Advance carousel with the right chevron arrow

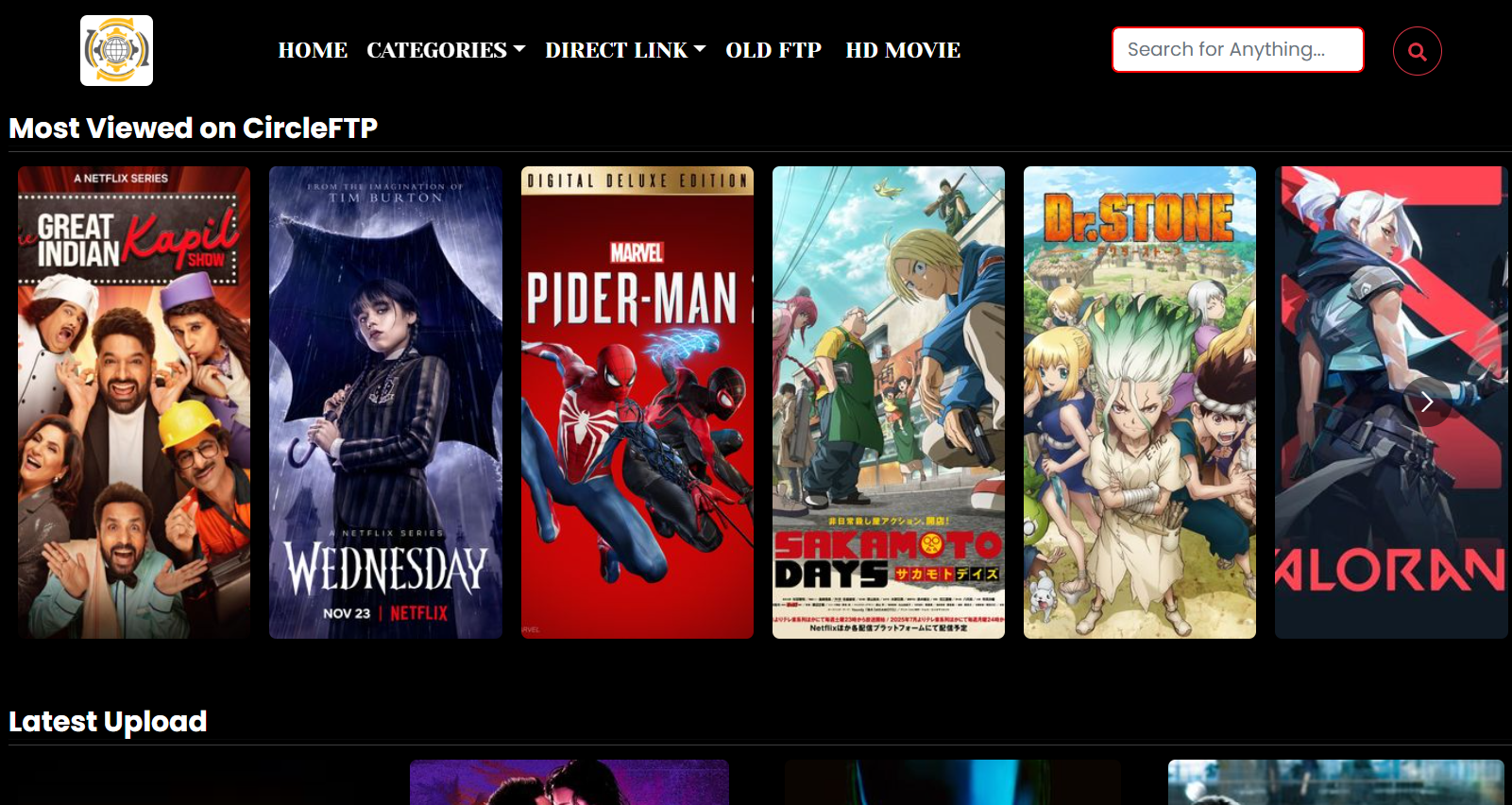click(x=1427, y=402)
